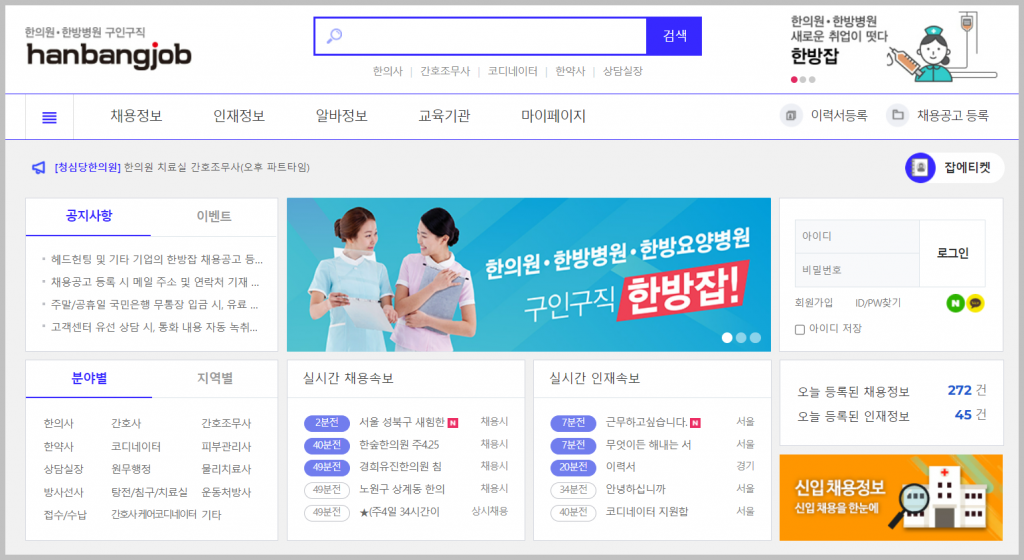Select 원무행정 category

[131, 469]
